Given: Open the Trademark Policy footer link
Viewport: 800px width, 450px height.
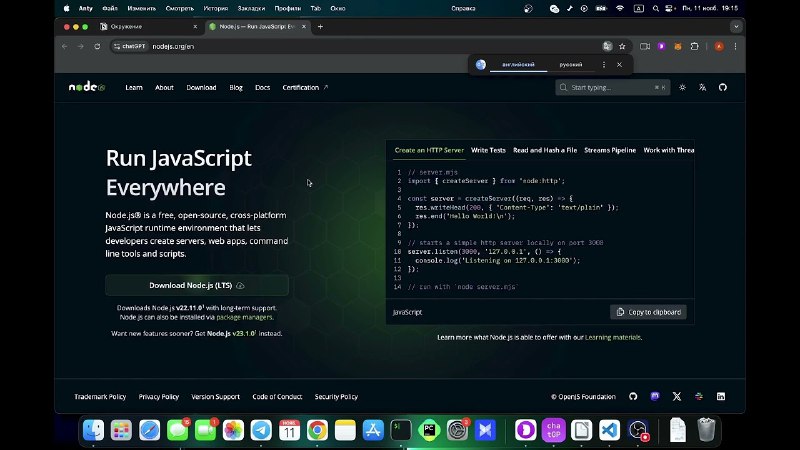Looking at the screenshot, I should tap(100, 396).
